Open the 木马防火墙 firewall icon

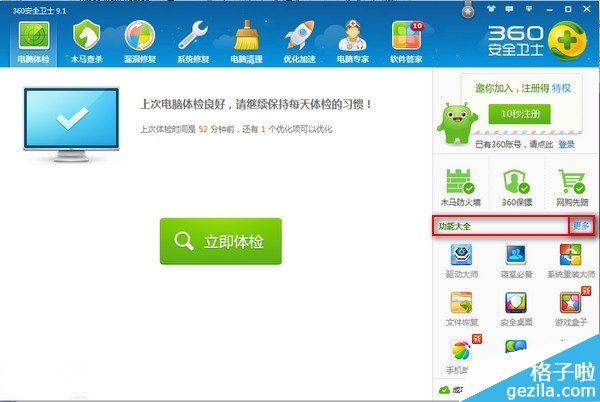click(x=460, y=188)
